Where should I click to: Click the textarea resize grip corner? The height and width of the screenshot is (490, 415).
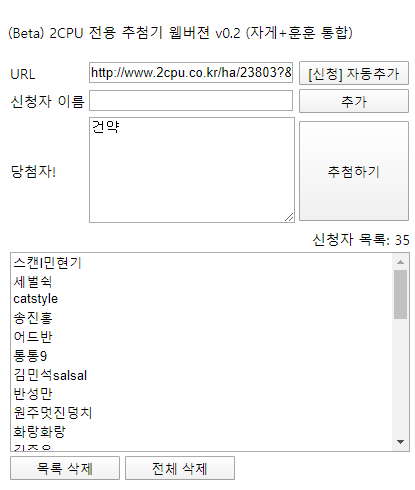pyautogui.click(x=289, y=217)
